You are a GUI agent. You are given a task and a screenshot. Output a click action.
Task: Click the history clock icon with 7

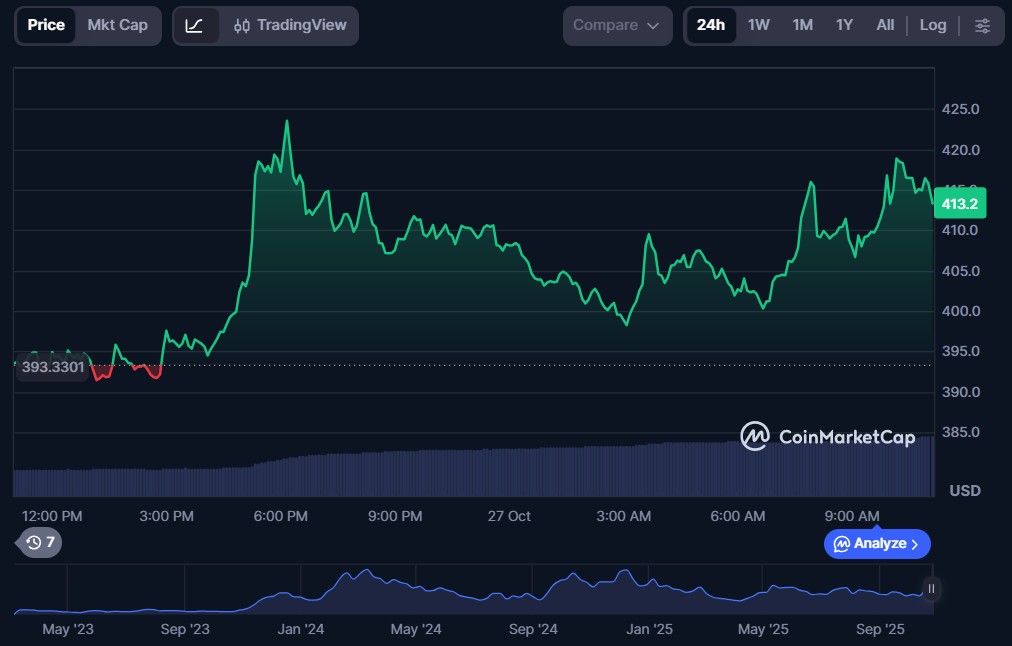[41, 542]
